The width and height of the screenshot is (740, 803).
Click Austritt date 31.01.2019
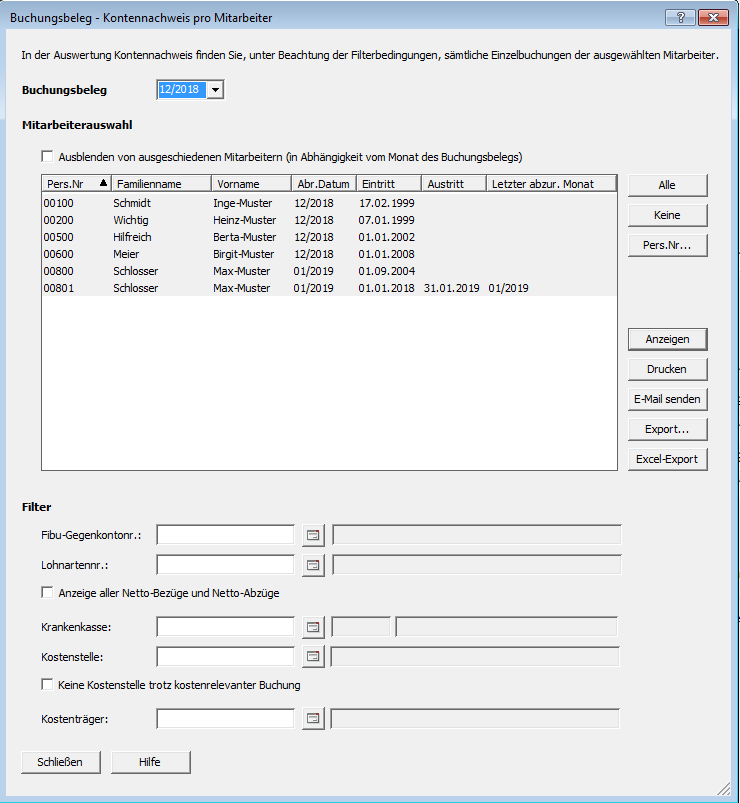[452, 288]
